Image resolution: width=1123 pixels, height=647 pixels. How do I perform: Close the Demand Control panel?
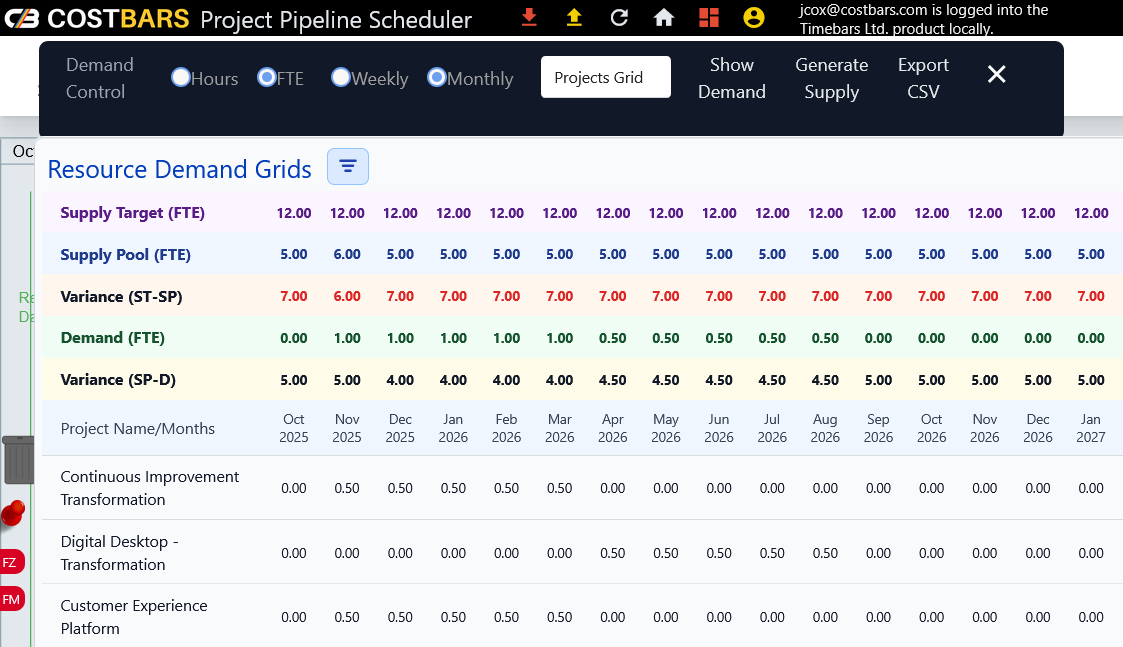(x=996, y=74)
